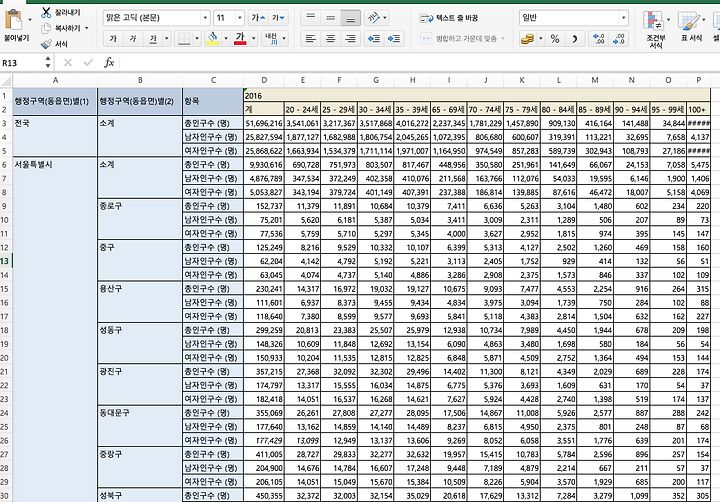The height and width of the screenshot is (502, 720).
Task: Open the Conditional Formatting menu
Action: pyautogui.click(x=656, y=29)
